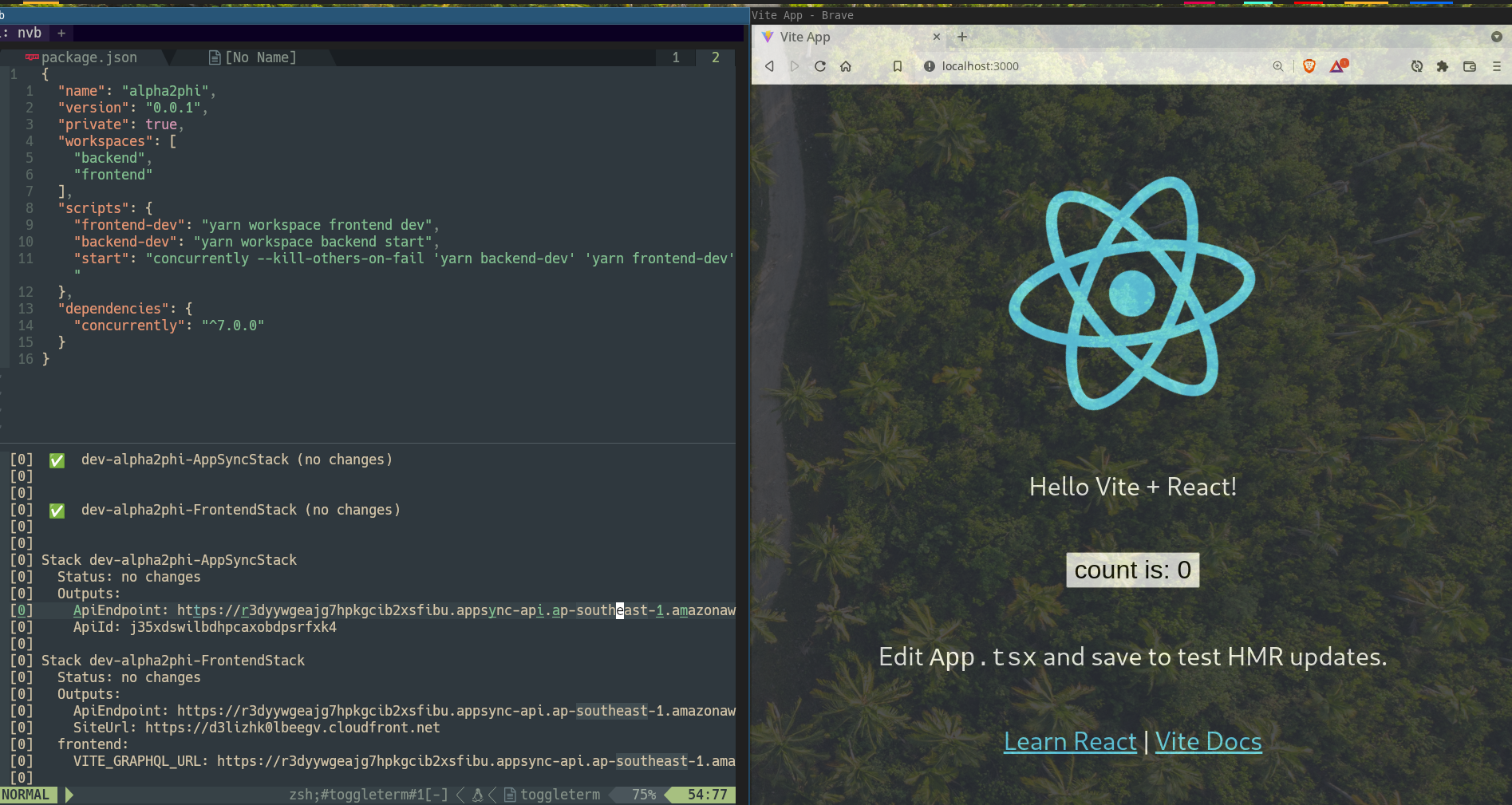The width and height of the screenshot is (1512, 805).
Task: Click the NORMAL mode indicator in statusline
Action: point(26,795)
